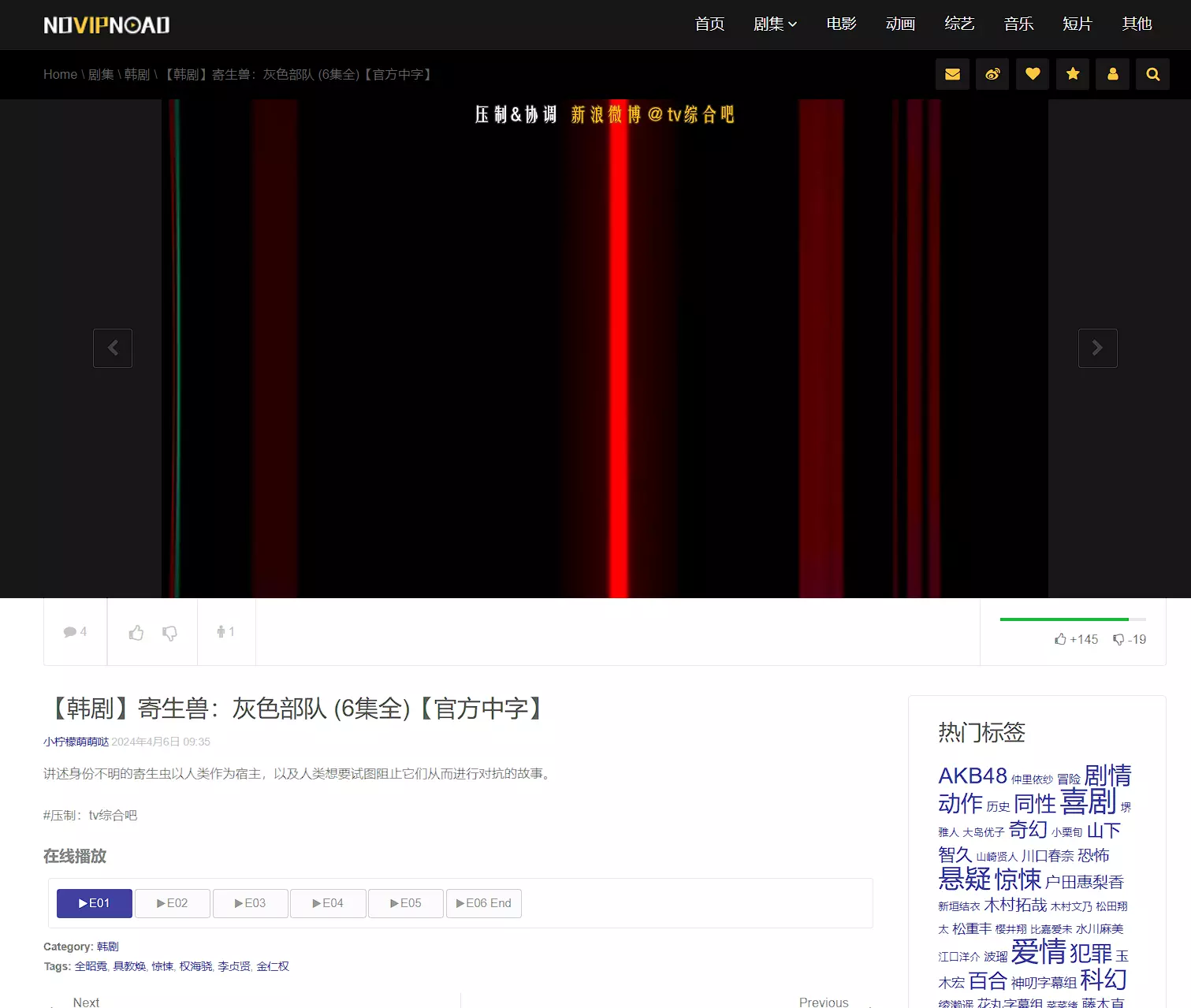Go to previous slide with left chevron
Image resolution: width=1191 pixels, height=1008 pixels.
pos(113,348)
